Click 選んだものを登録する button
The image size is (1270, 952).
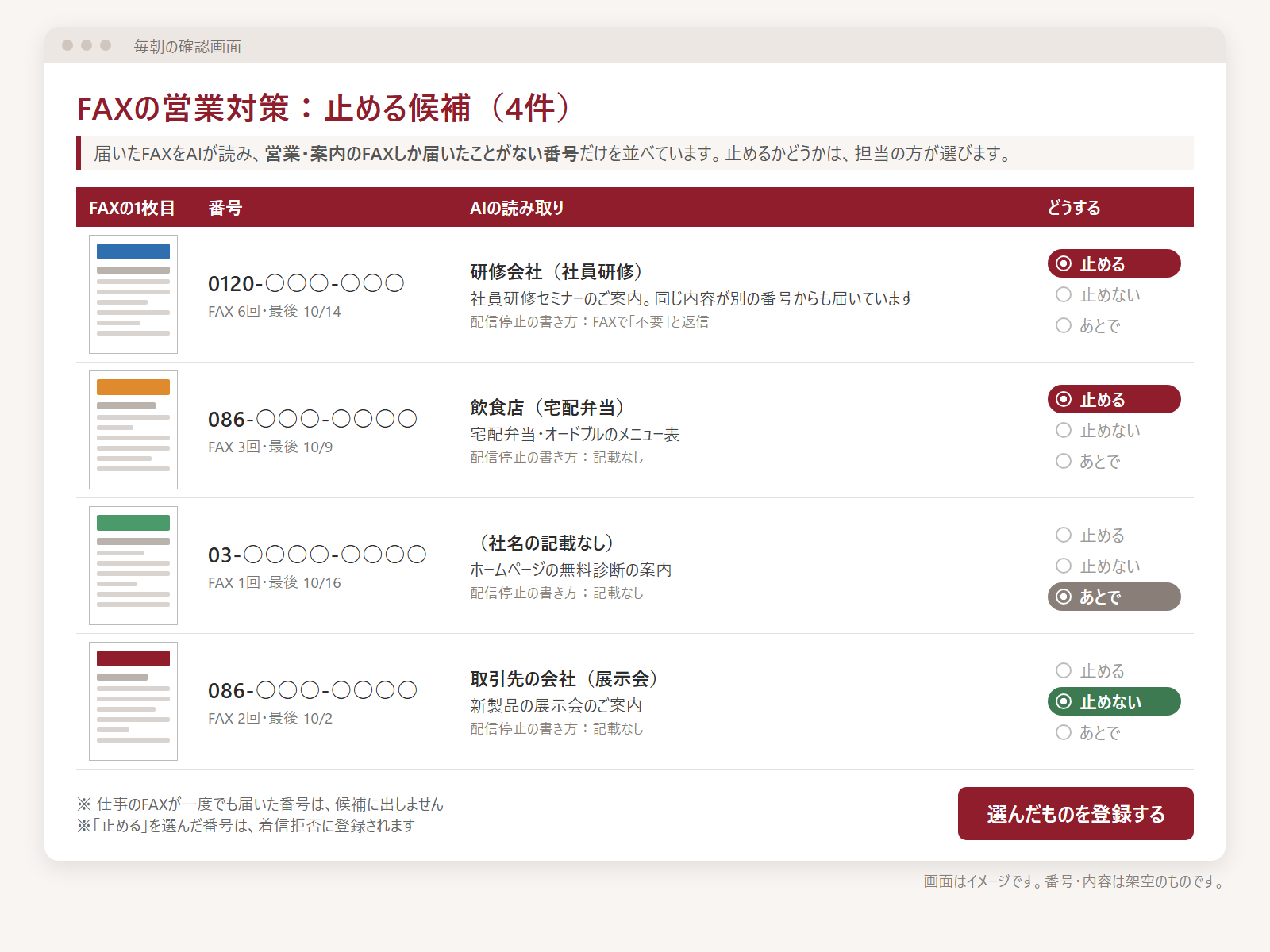click(1076, 813)
